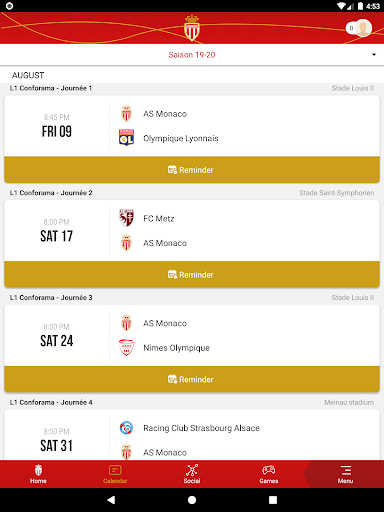Screen dimensions: 384x512
Task: Open the SAT 31 Strasbourg match card
Action: [192, 435]
